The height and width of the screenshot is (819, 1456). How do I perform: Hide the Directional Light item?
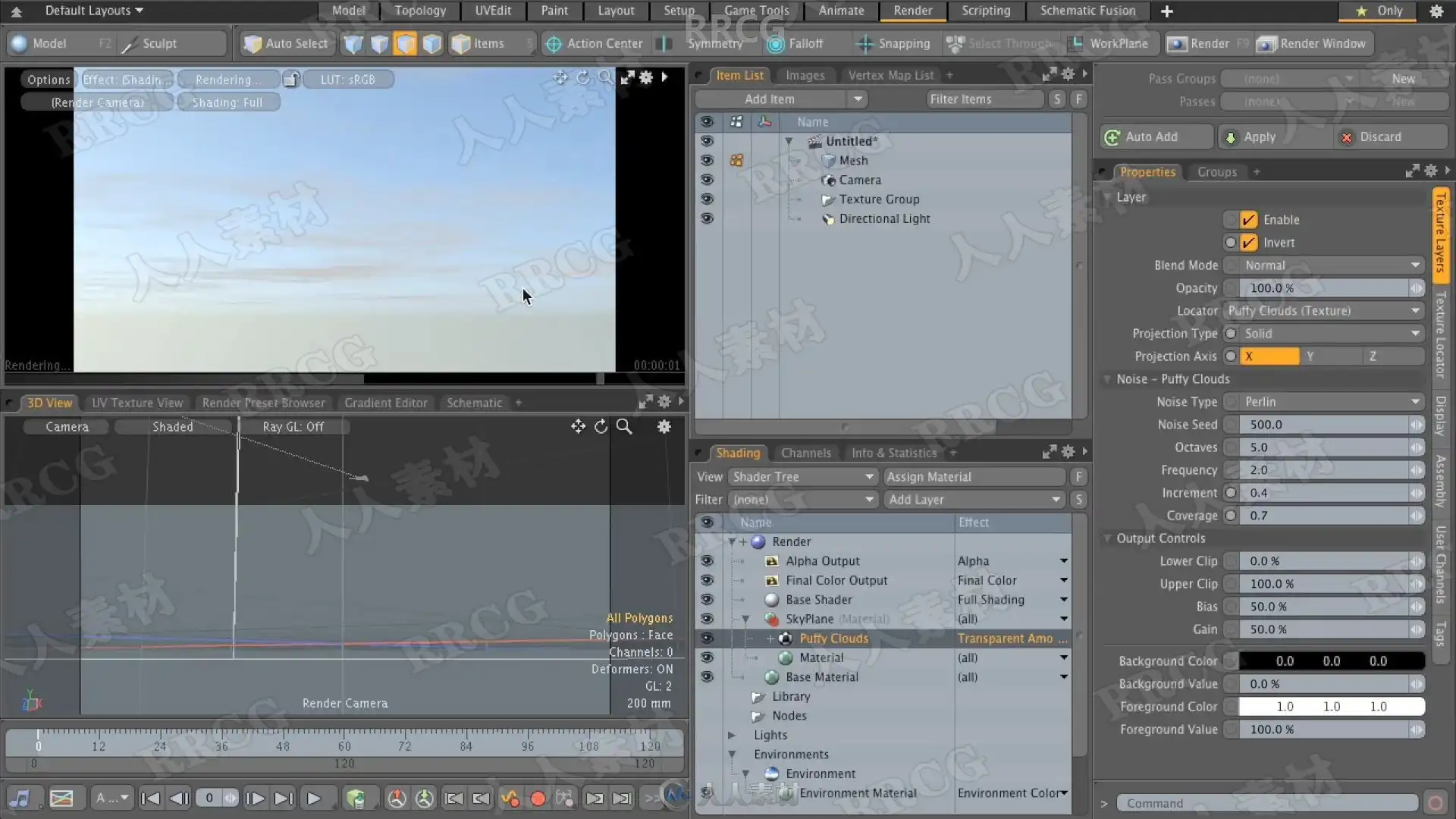(x=707, y=218)
